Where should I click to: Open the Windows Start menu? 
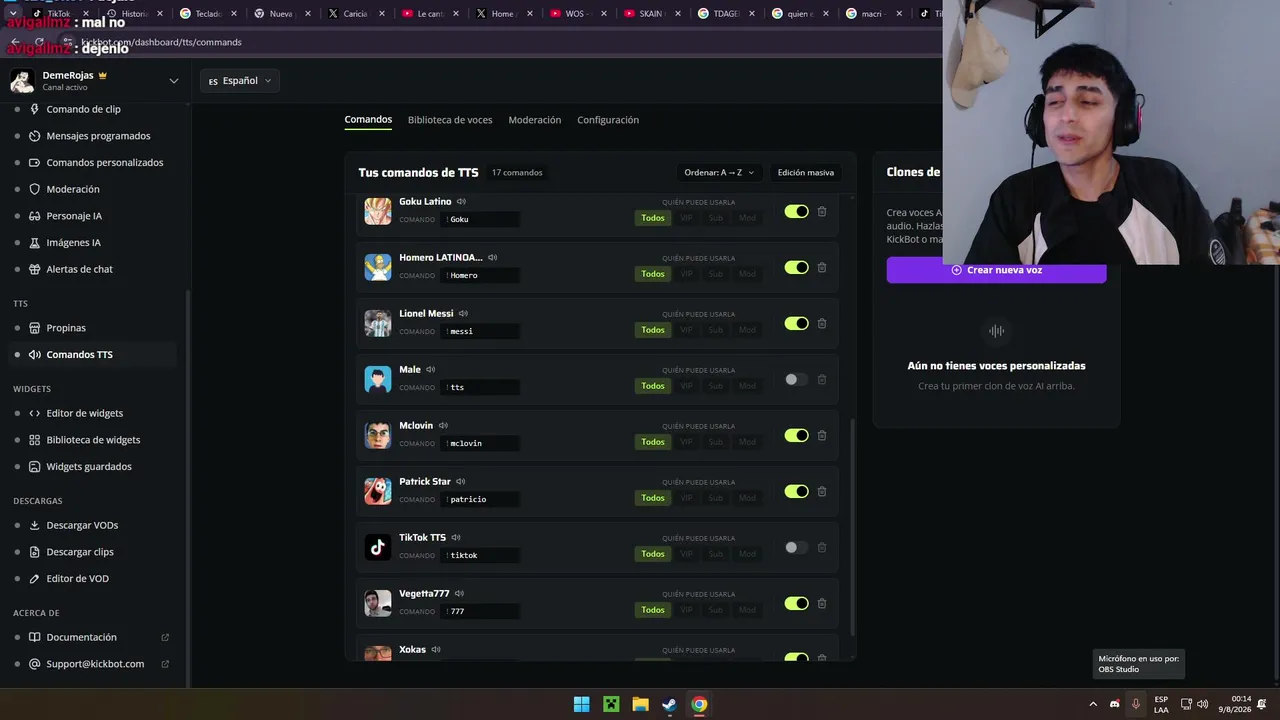tap(581, 704)
